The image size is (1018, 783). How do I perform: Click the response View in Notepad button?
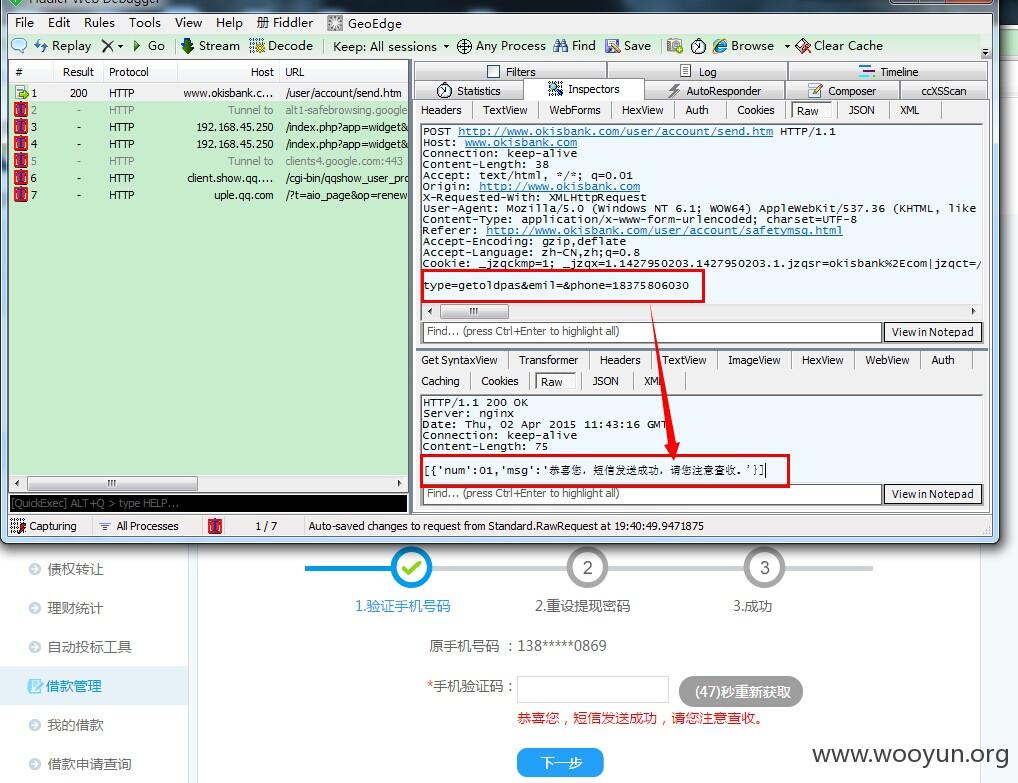[x=932, y=494]
